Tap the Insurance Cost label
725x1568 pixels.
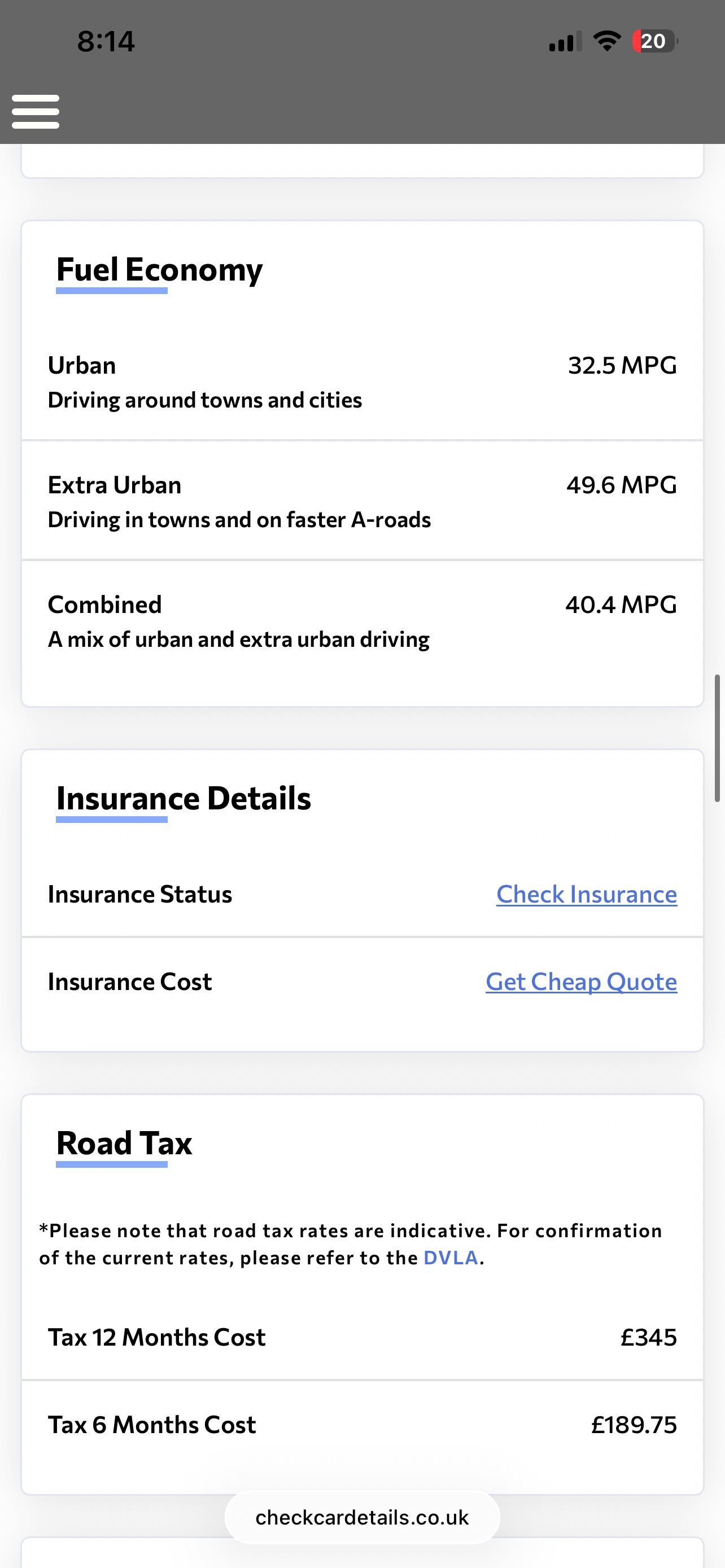tap(130, 982)
